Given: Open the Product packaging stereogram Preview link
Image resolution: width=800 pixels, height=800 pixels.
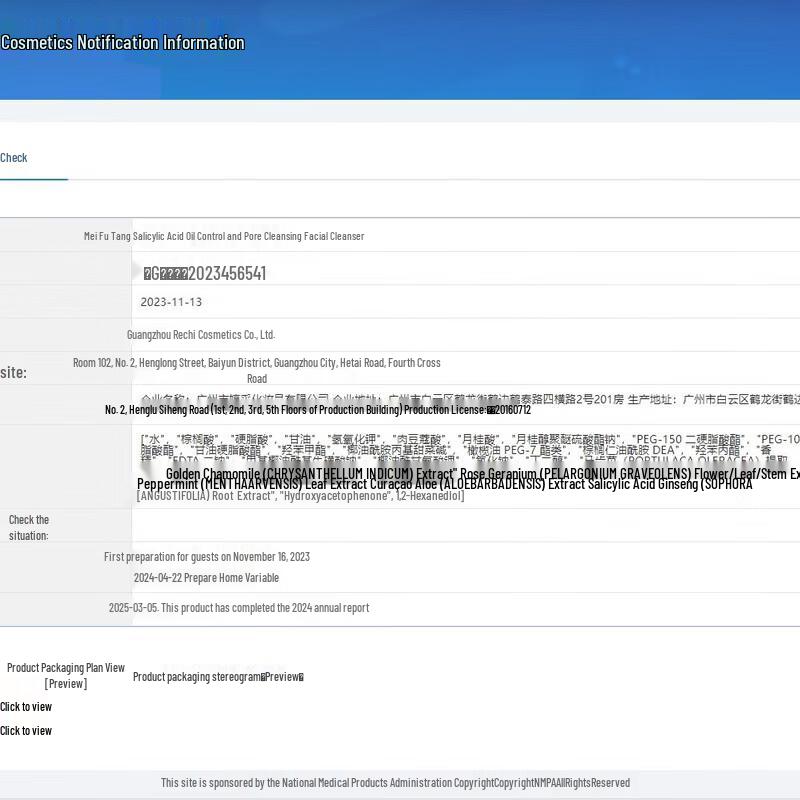Looking at the screenshot, I should click(218, 677).
